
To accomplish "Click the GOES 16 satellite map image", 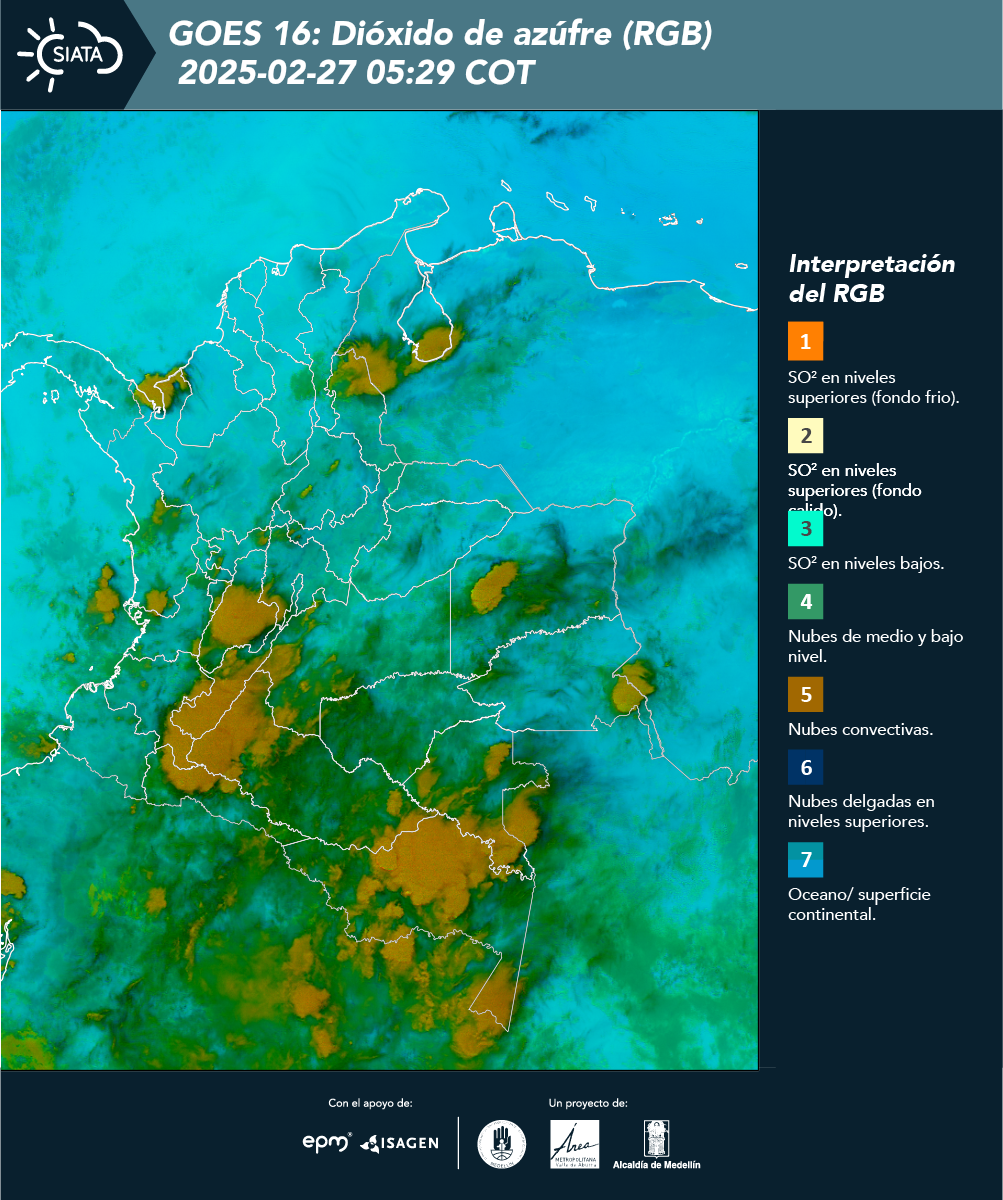I will [379, 590].
